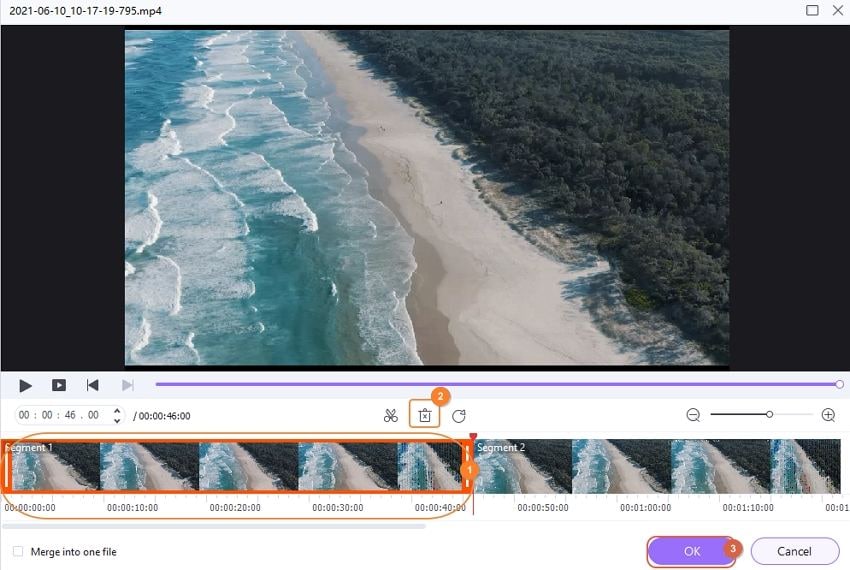Start video playback with play icon

25,386
